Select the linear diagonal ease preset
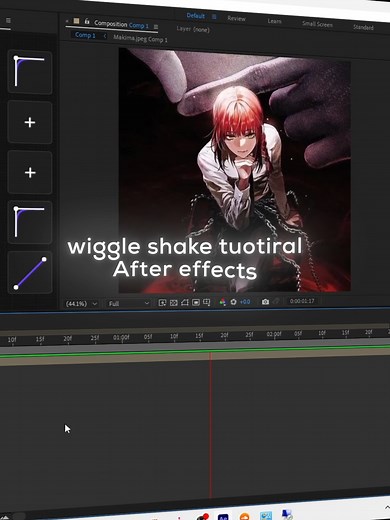This screenshot has width=390, height=520. click(30, 273)
